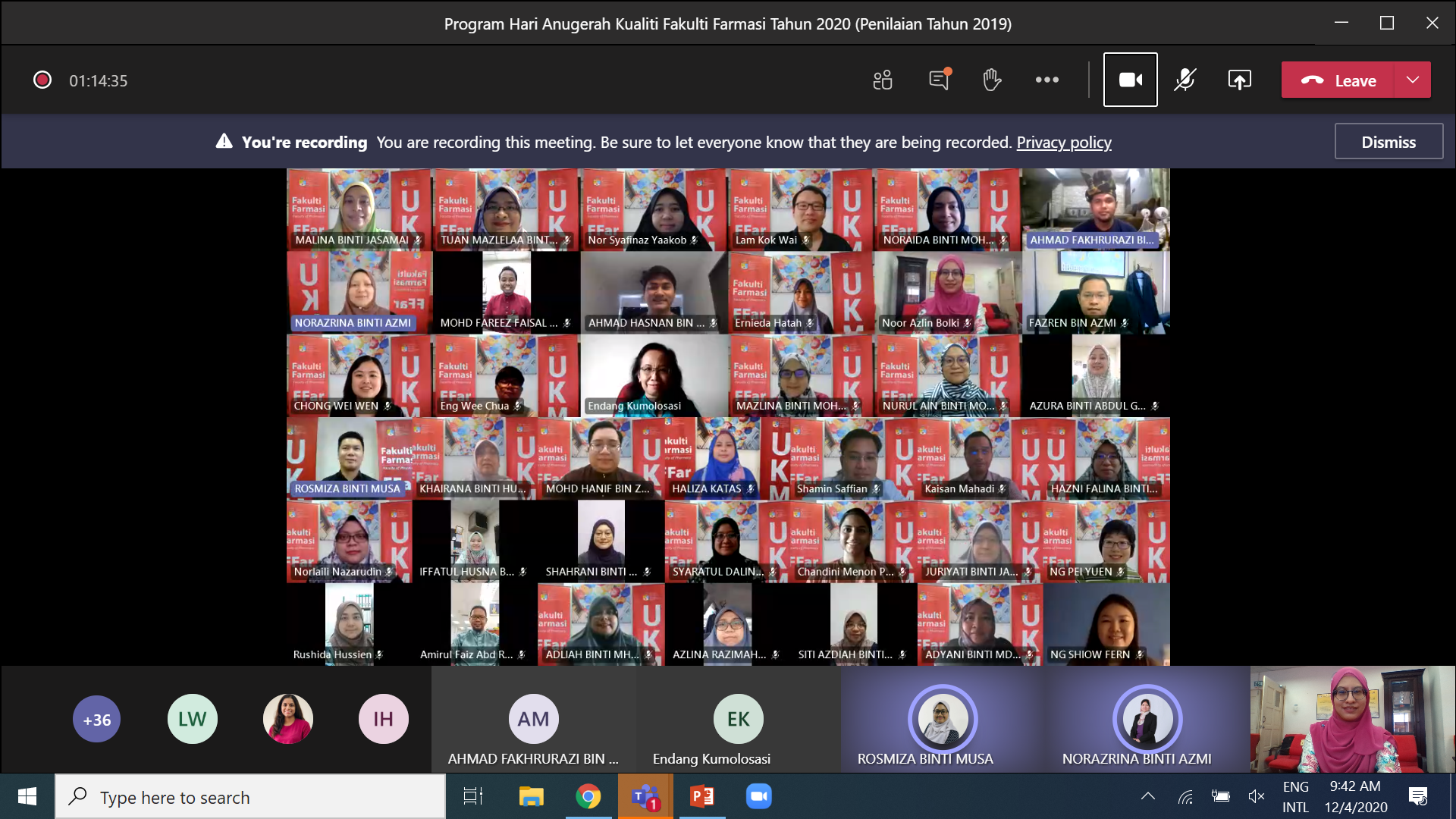Open the More actions ellipsis menu
This screenshot has width=1456, height=819.
1047,80
